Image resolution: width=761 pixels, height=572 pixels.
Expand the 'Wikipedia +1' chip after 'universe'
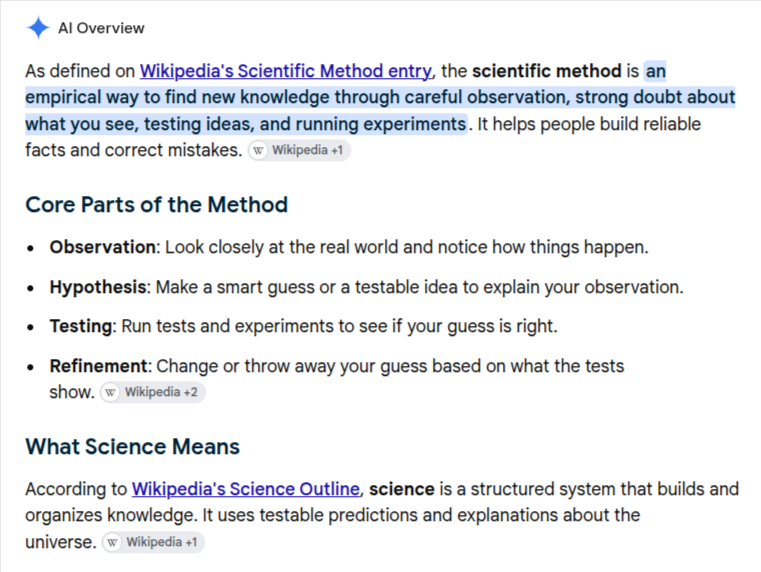coord(153,542)
